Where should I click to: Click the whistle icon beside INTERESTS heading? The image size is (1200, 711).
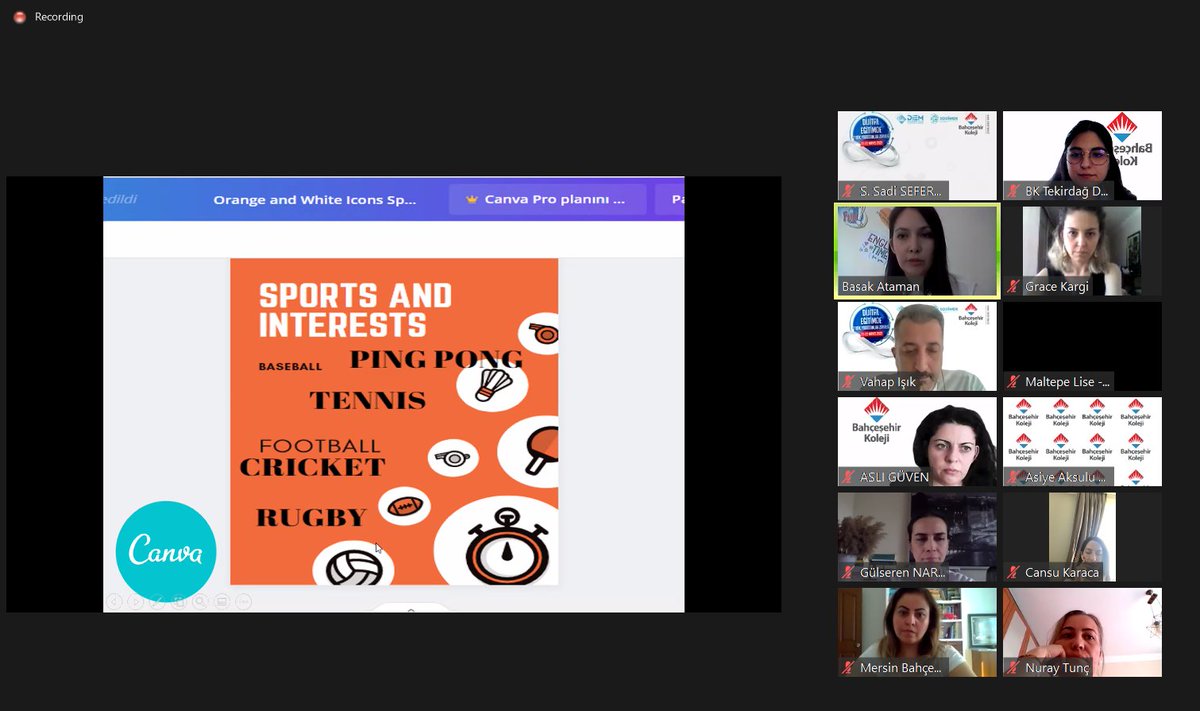click(545, 333)
